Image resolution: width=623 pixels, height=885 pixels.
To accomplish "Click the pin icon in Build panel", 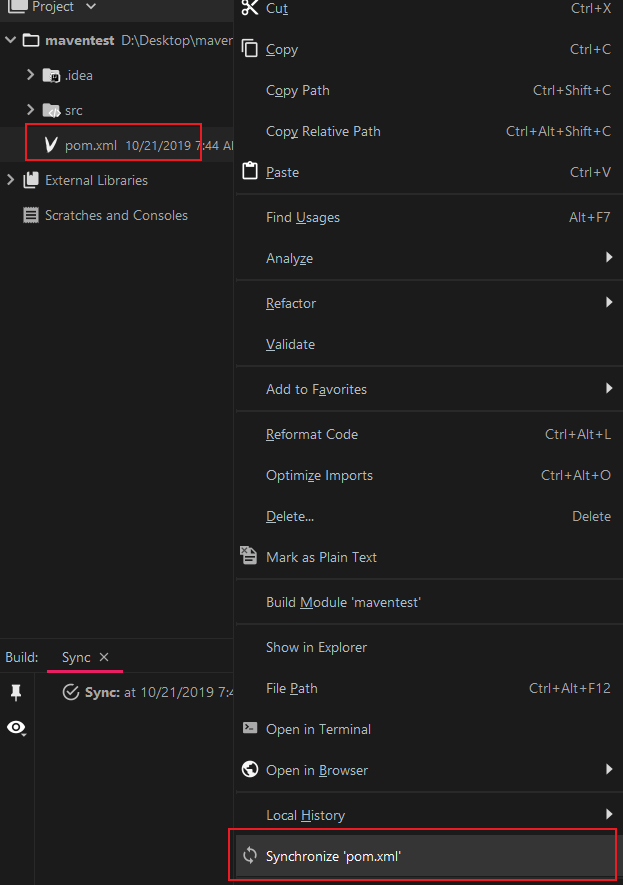I will coord(16,693).
